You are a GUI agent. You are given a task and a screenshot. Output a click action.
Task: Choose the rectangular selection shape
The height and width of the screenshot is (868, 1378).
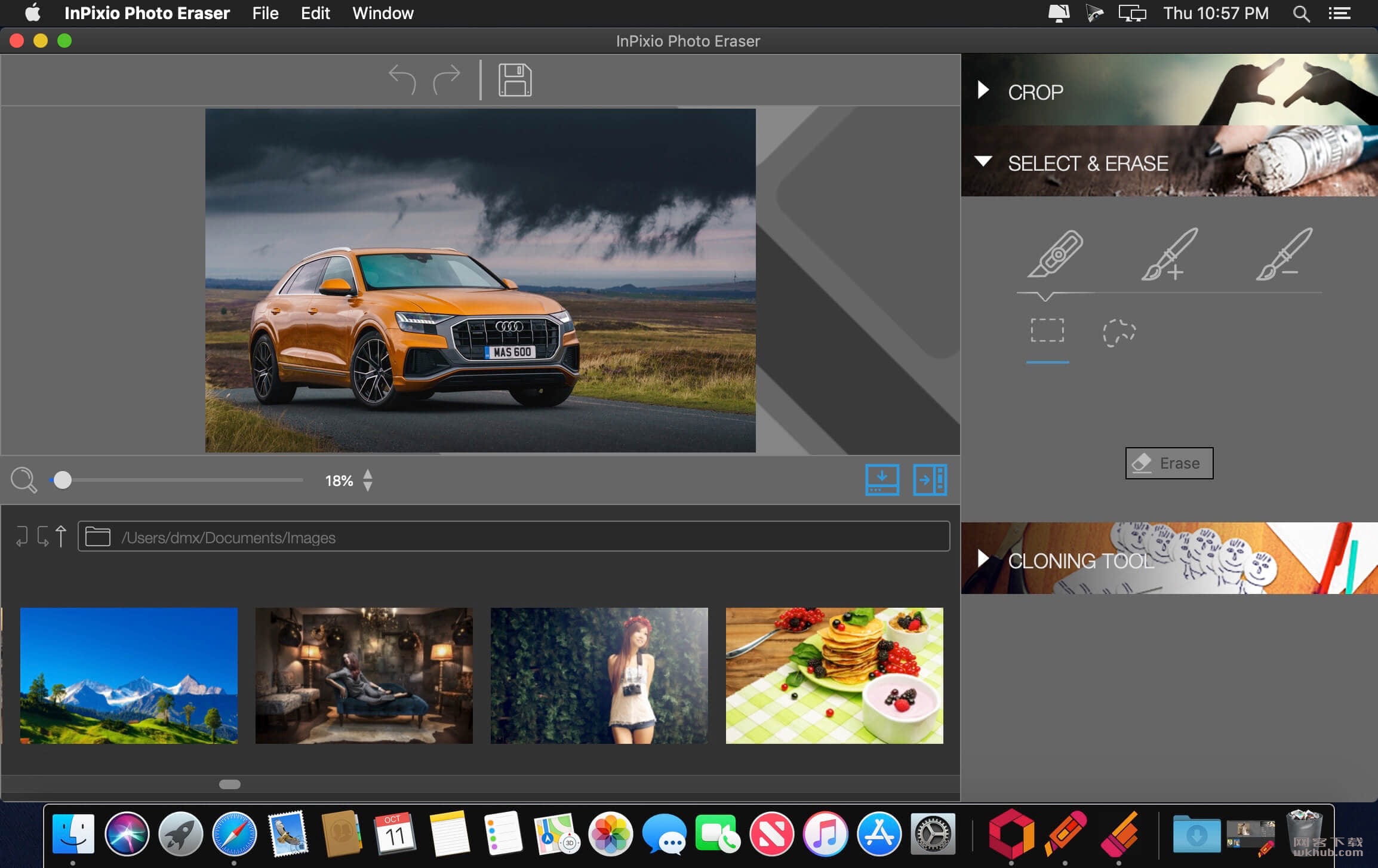click(1047, 331)
